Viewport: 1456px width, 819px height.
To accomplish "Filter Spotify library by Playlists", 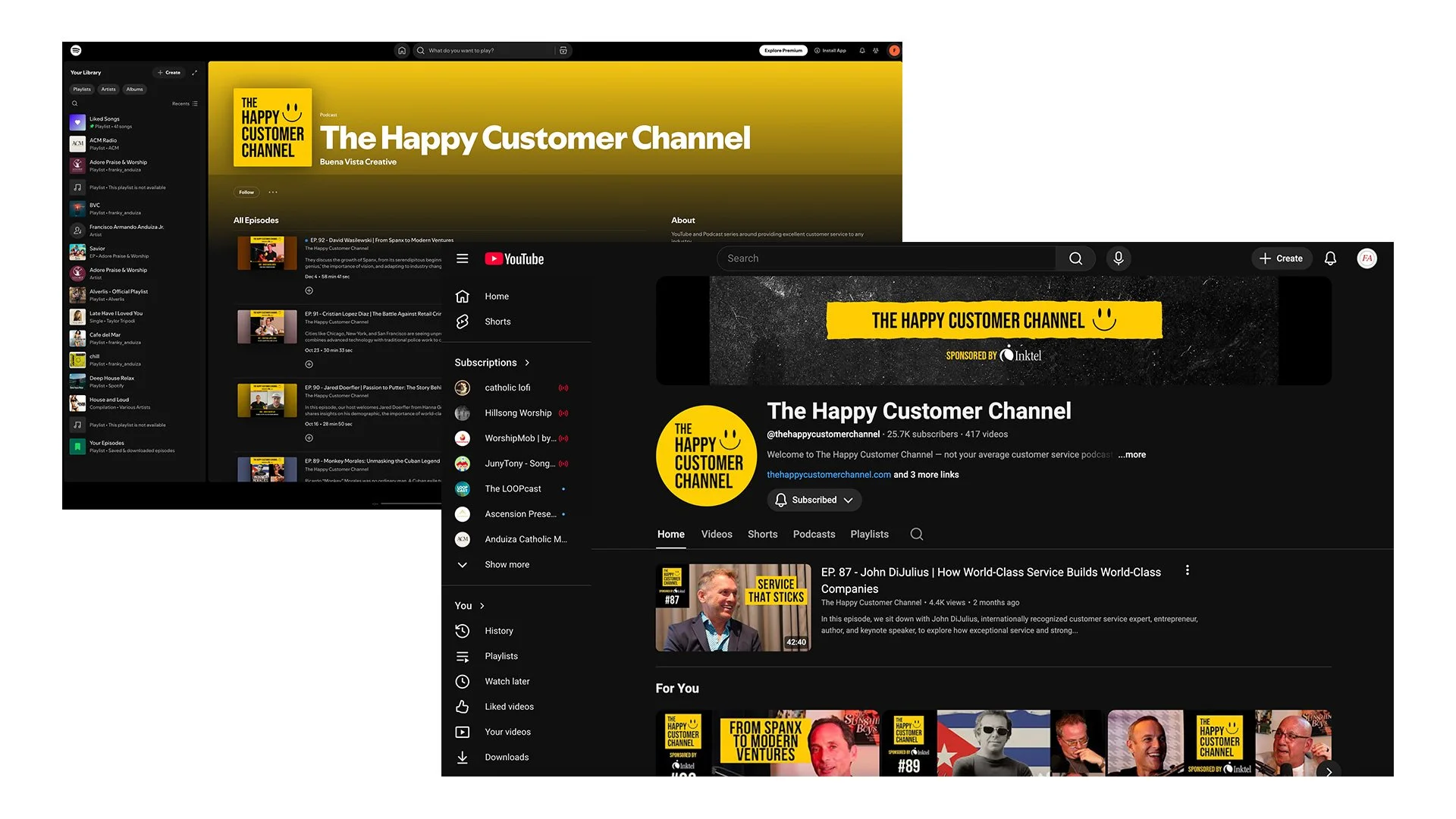I will (82, 89).
